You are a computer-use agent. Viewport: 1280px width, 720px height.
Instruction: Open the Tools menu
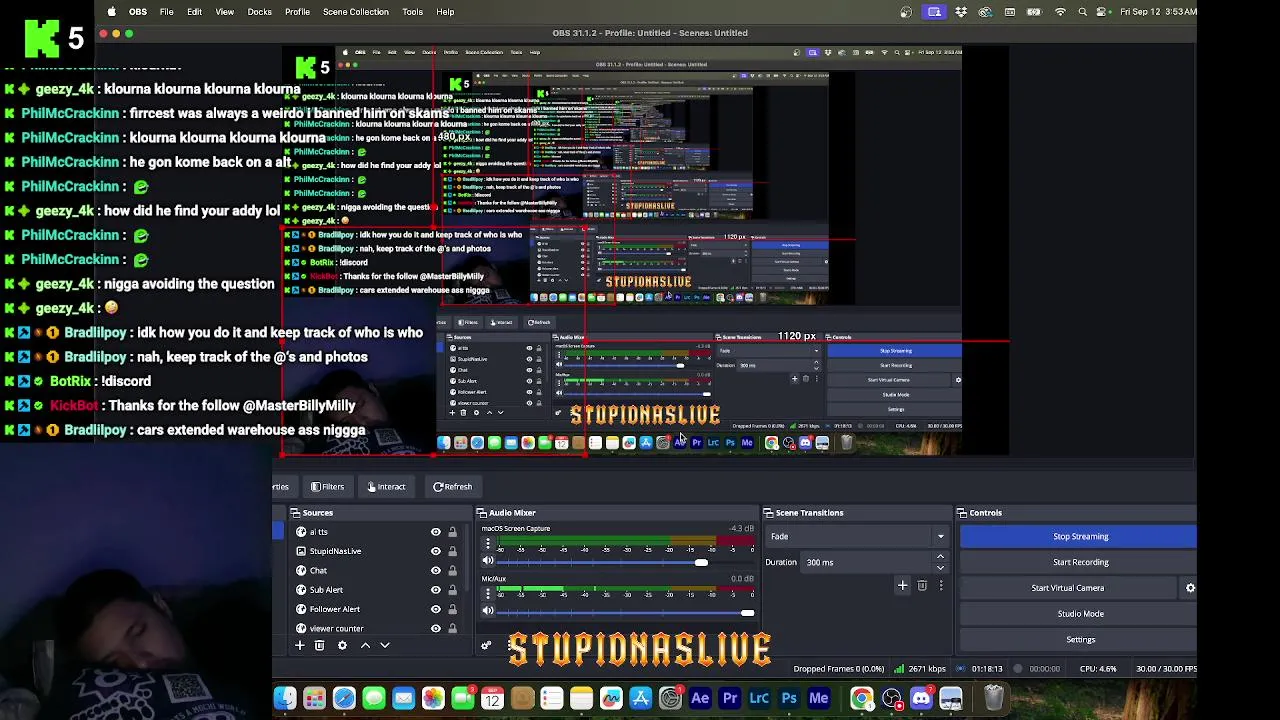412,12
